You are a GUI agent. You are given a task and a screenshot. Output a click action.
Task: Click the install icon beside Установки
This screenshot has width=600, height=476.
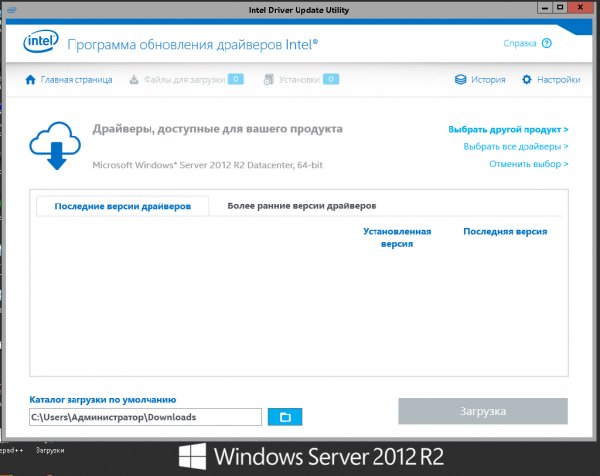coord(269,80)
